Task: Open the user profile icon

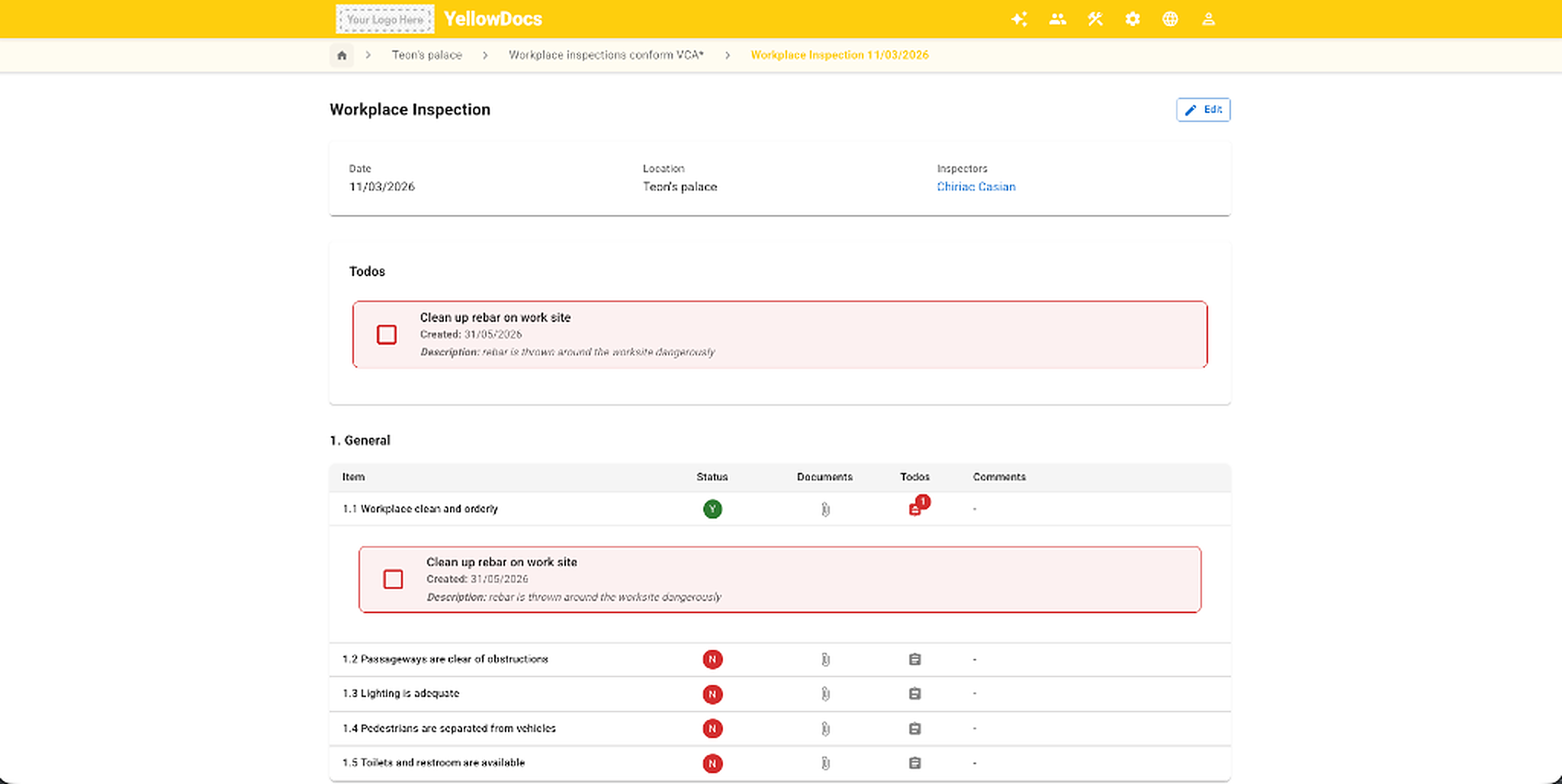Action: (x=1208, y=19)
